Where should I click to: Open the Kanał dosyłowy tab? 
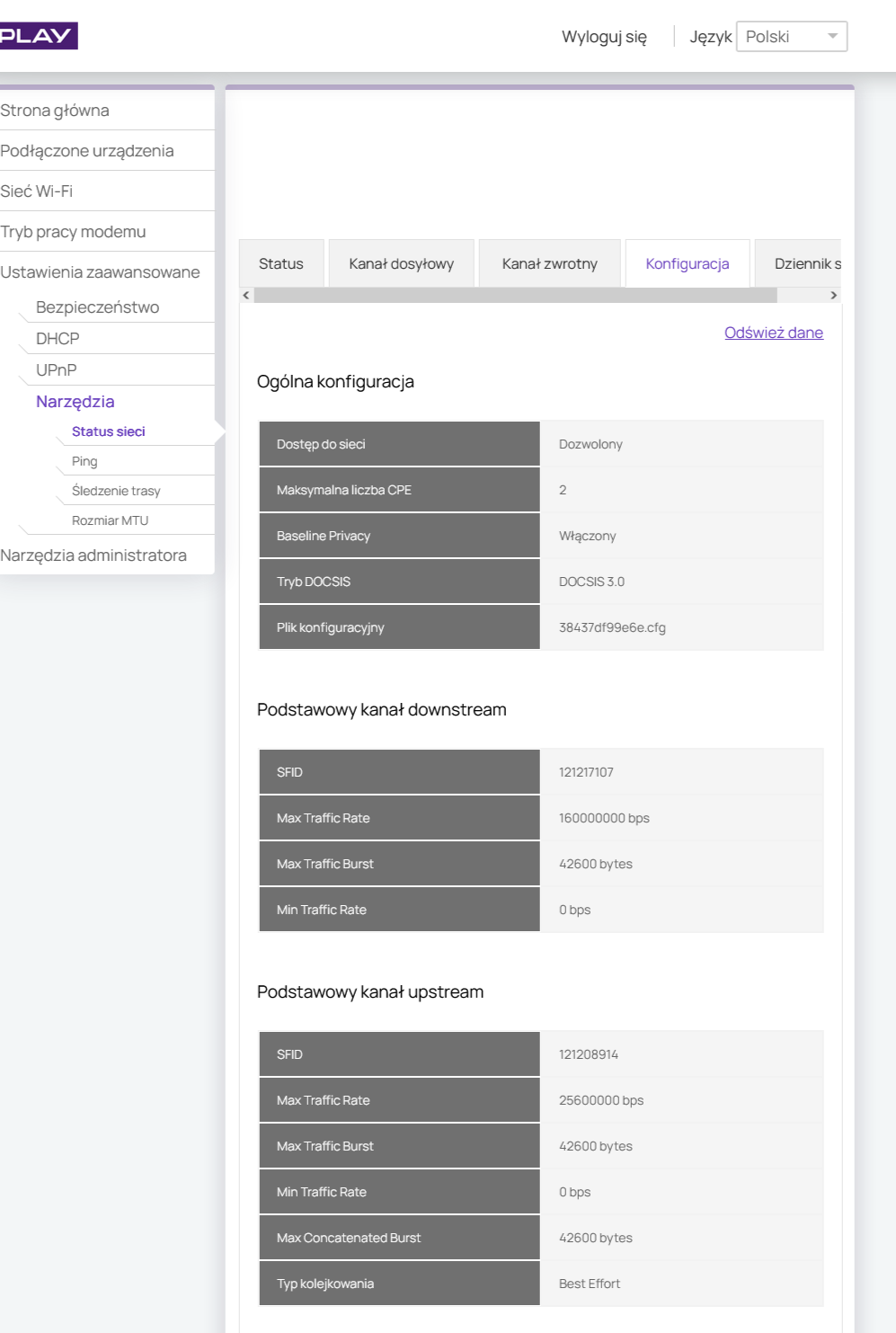click(x=401, y=264)
